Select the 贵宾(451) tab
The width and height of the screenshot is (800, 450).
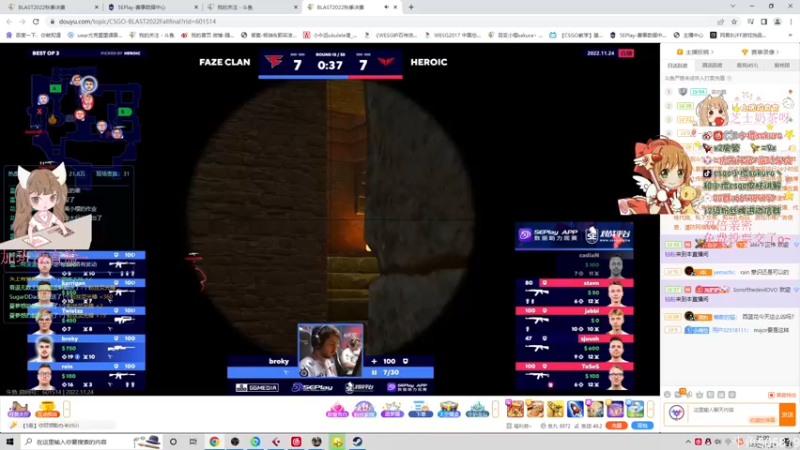[747, 65]
